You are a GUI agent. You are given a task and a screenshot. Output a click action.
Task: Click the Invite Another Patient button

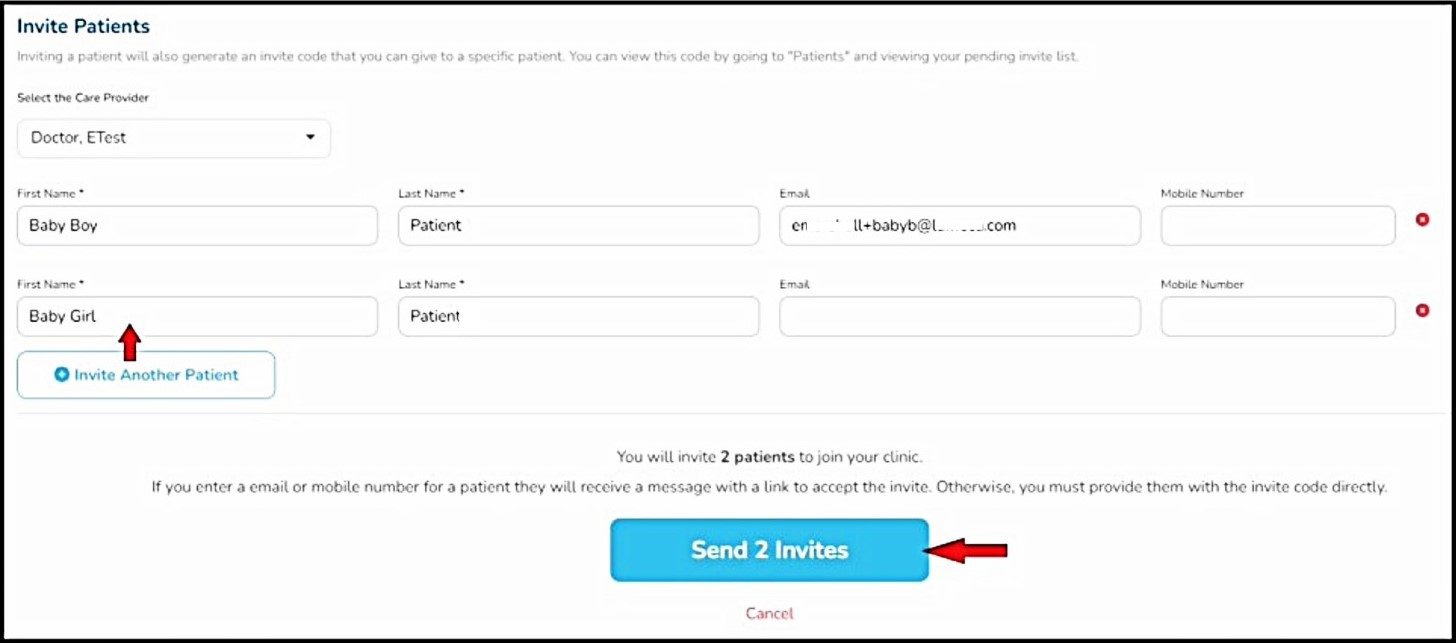146,375
